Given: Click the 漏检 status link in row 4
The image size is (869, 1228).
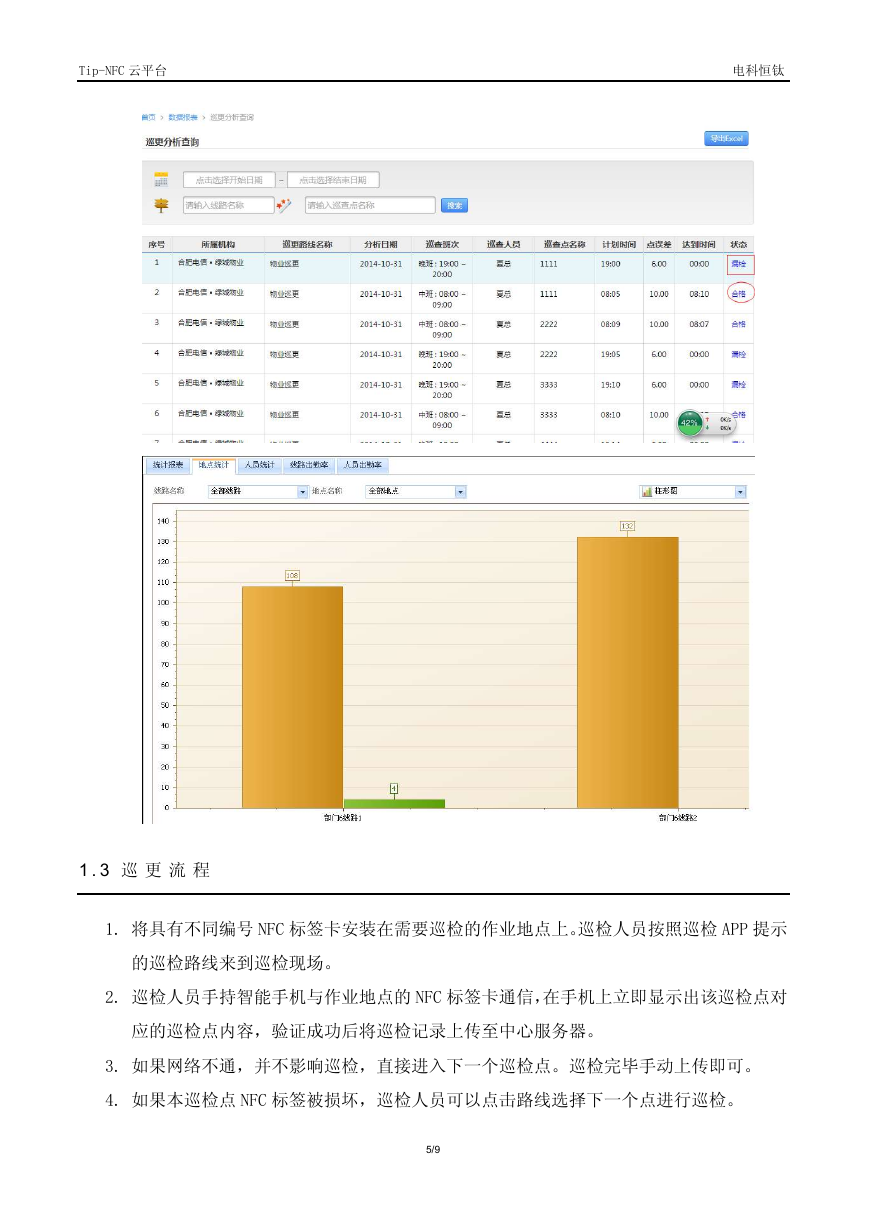Looking at the screenshot, I should click(739, 354).
